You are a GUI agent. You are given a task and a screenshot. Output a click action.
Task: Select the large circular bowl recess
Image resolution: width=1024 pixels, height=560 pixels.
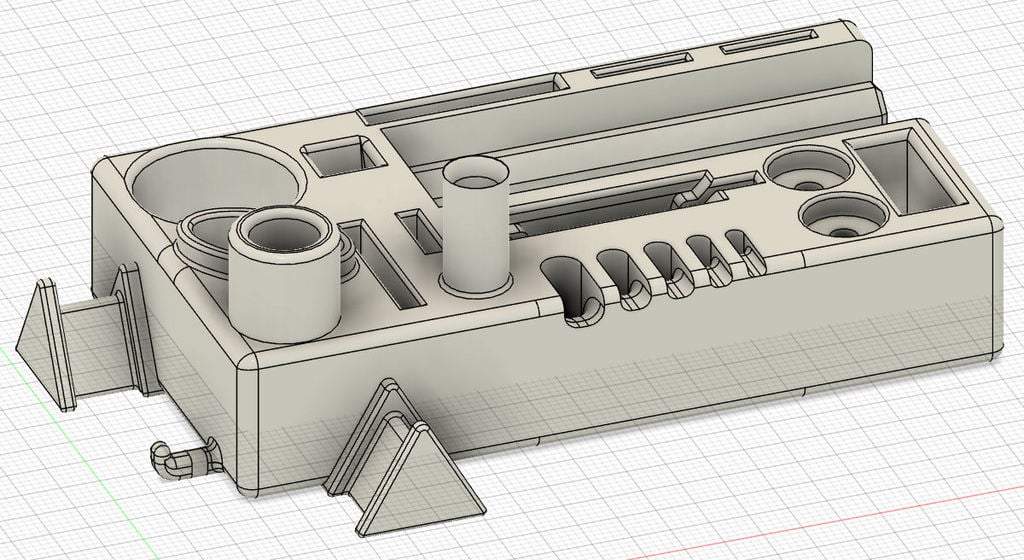pyautogui.click(x=216, y=178)
